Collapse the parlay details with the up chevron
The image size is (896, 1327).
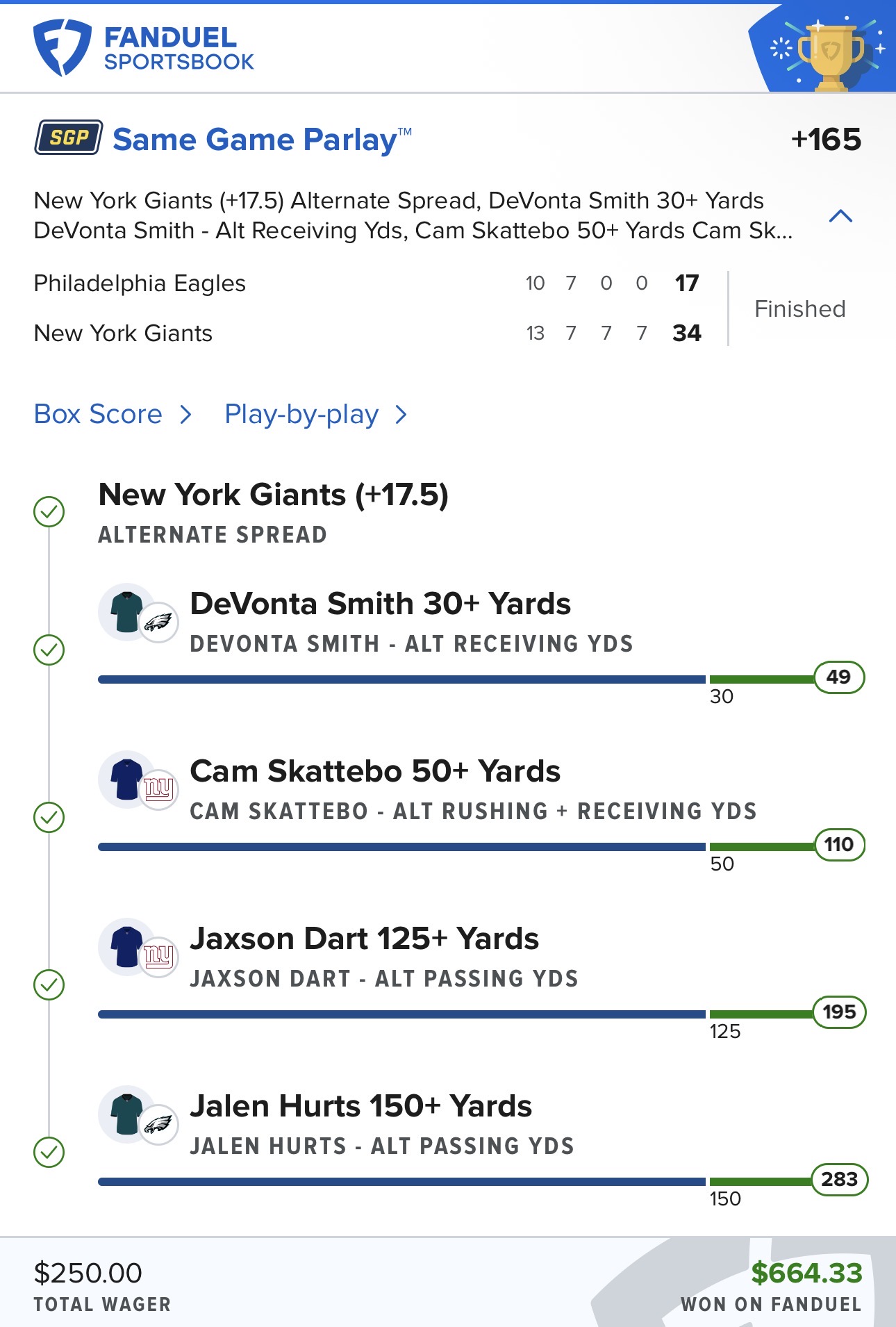[x=840, y=216]
